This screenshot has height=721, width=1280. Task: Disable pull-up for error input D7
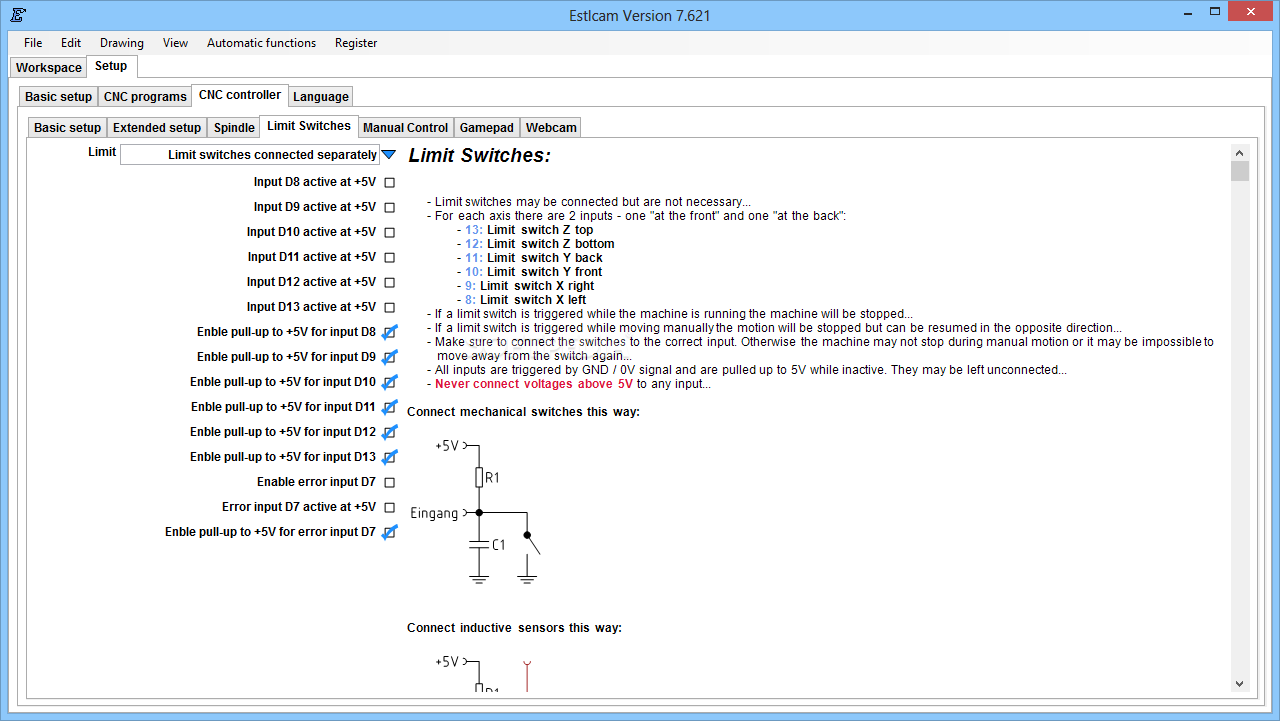coord(390,532)
